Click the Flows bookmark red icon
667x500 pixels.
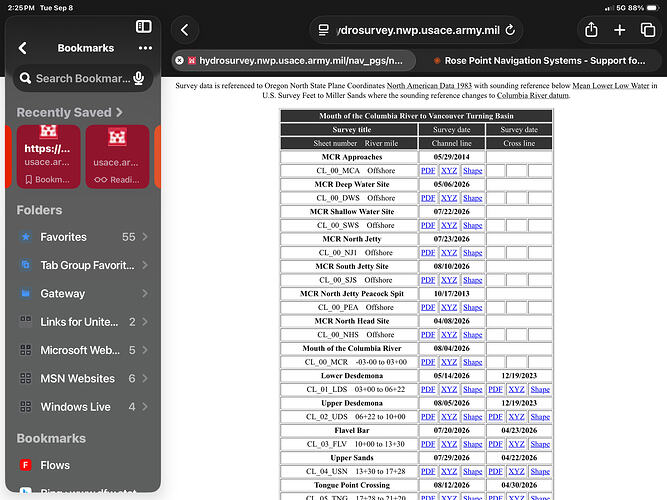tap(26, 465)
